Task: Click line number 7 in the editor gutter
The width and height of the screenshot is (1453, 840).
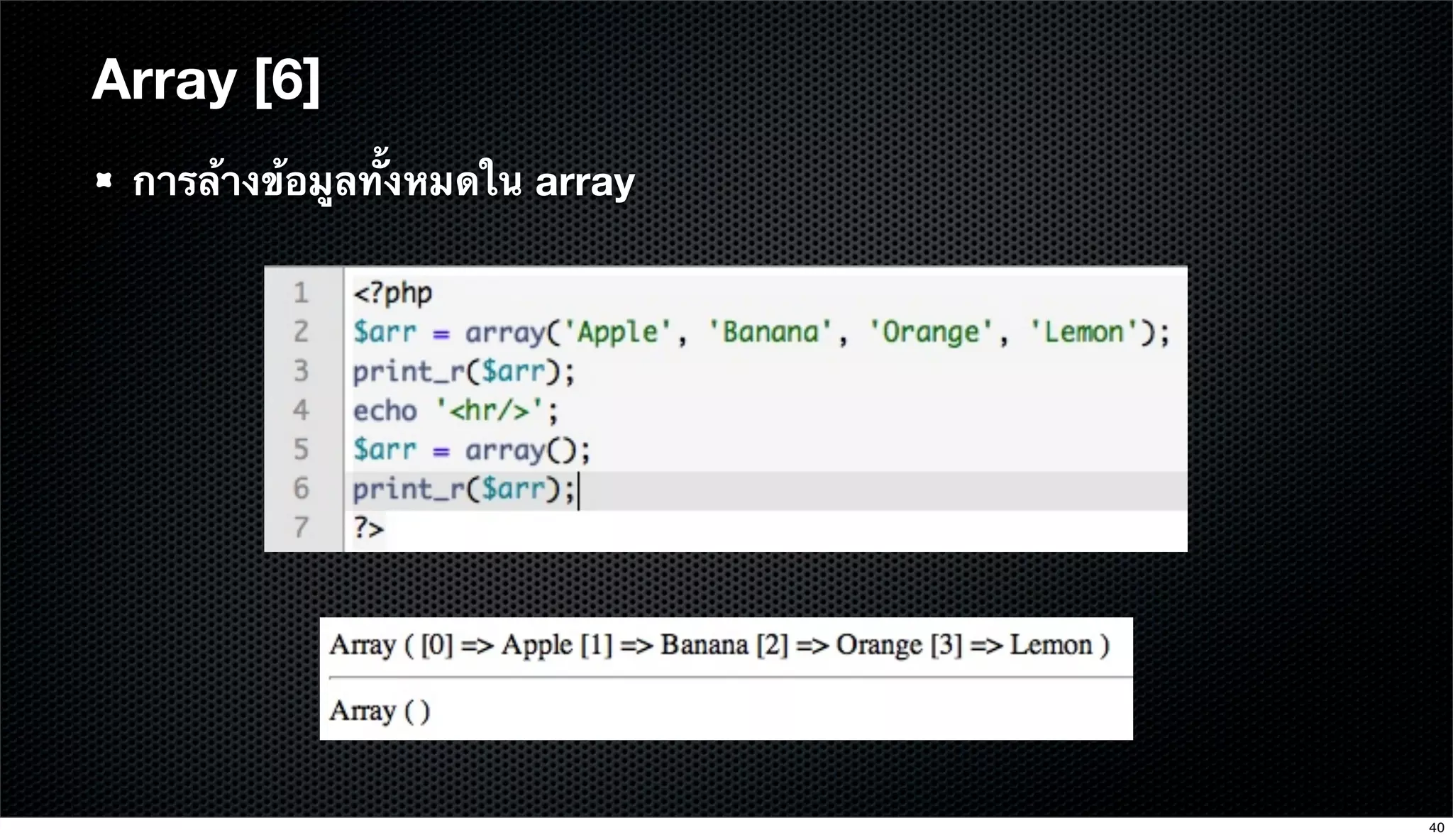Action: [302, 528]
